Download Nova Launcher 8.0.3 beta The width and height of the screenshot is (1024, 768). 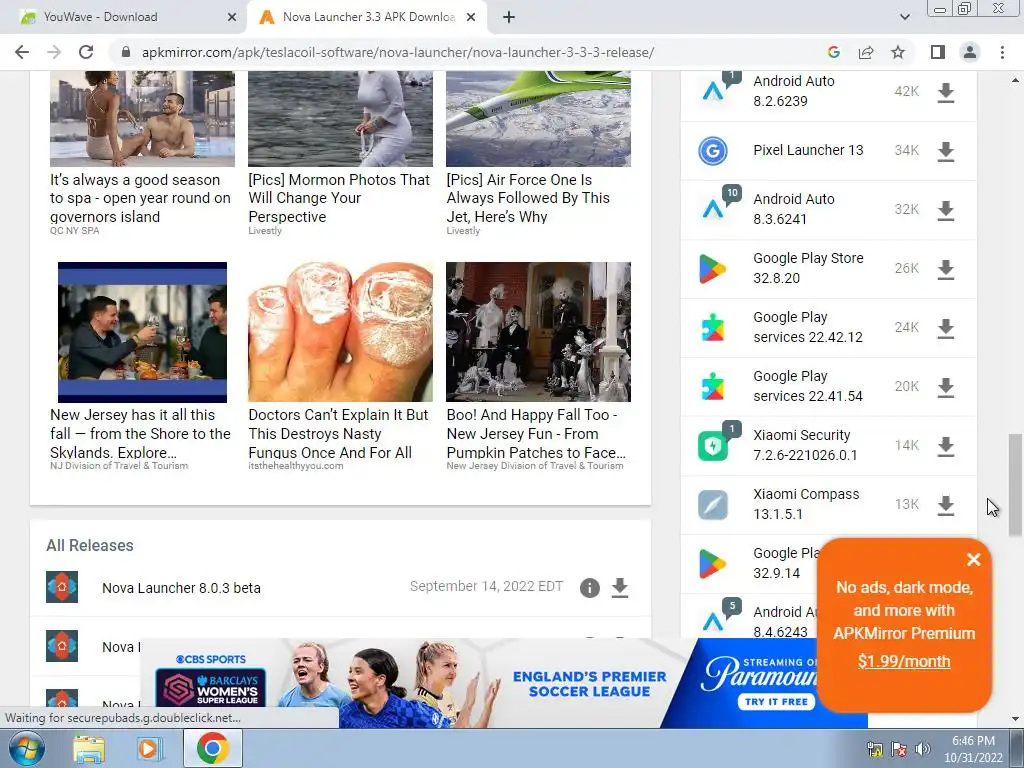[620, 588]
